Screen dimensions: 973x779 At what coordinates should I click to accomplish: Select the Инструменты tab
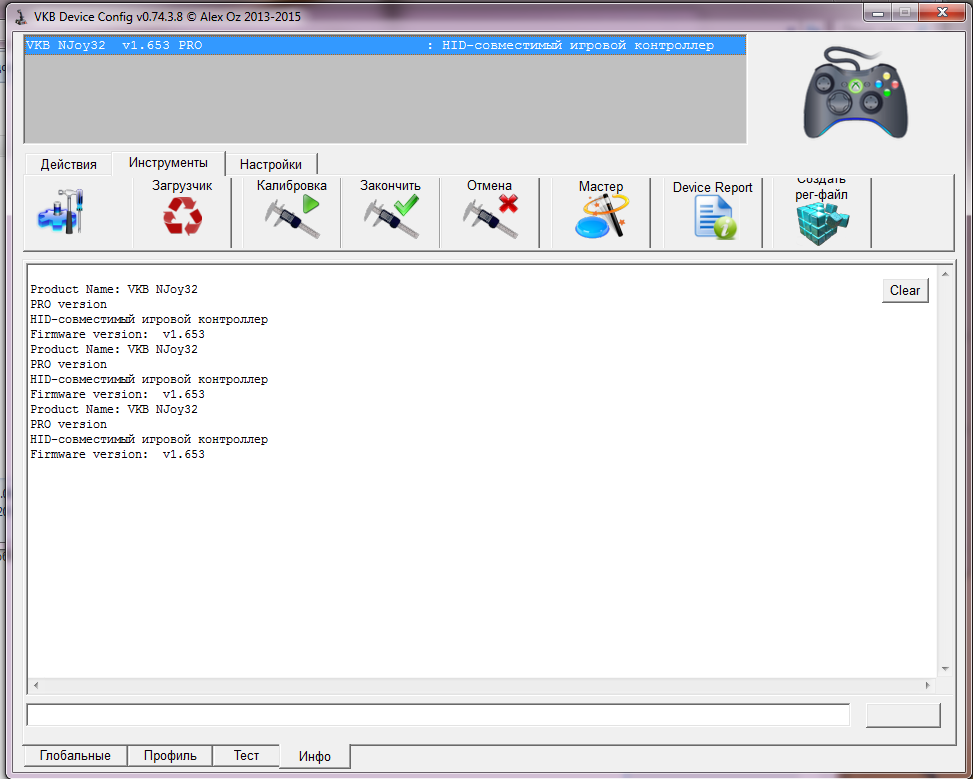pyautogui.click(x=168, y=163)
